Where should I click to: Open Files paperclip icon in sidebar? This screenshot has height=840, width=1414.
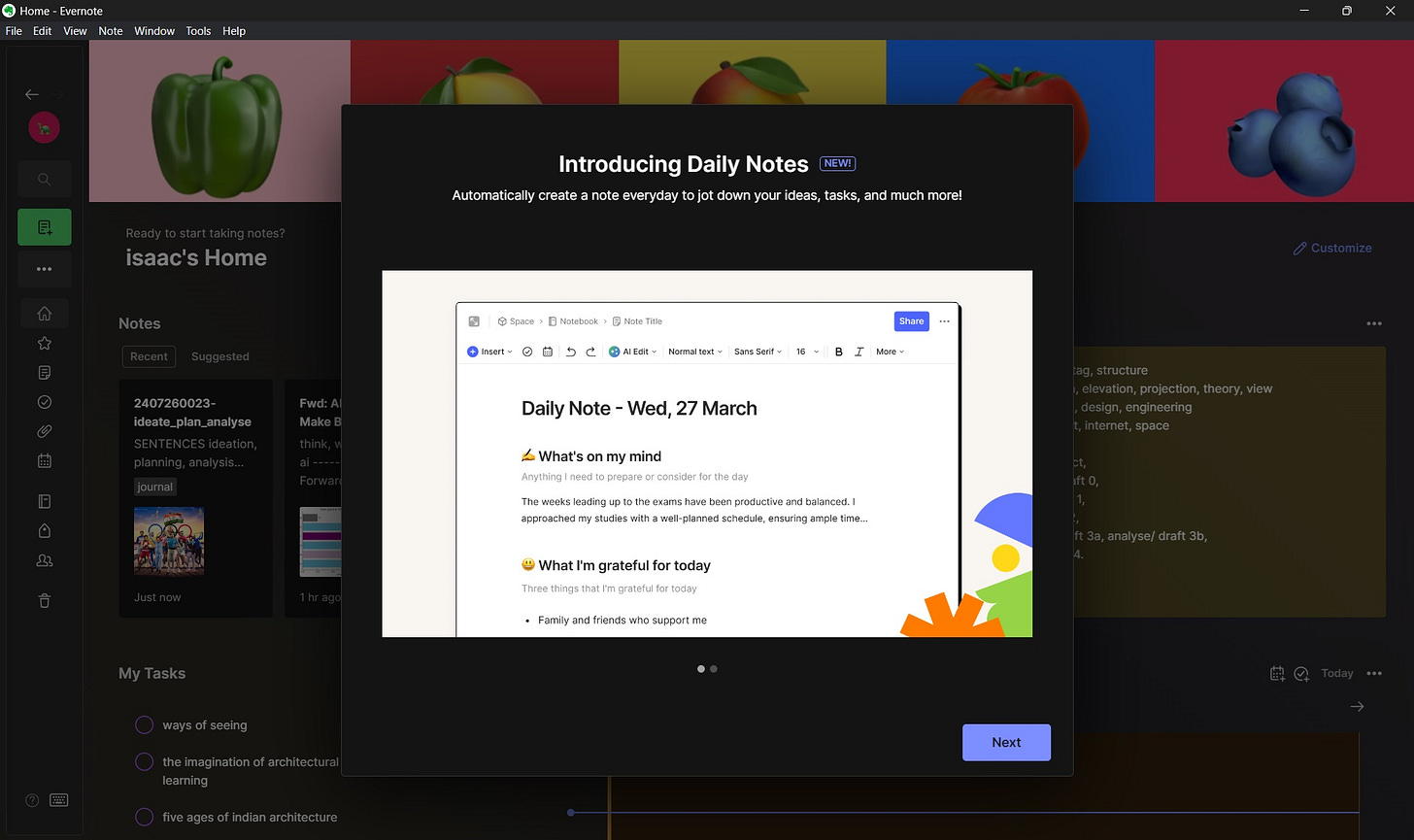coord(44,431)
